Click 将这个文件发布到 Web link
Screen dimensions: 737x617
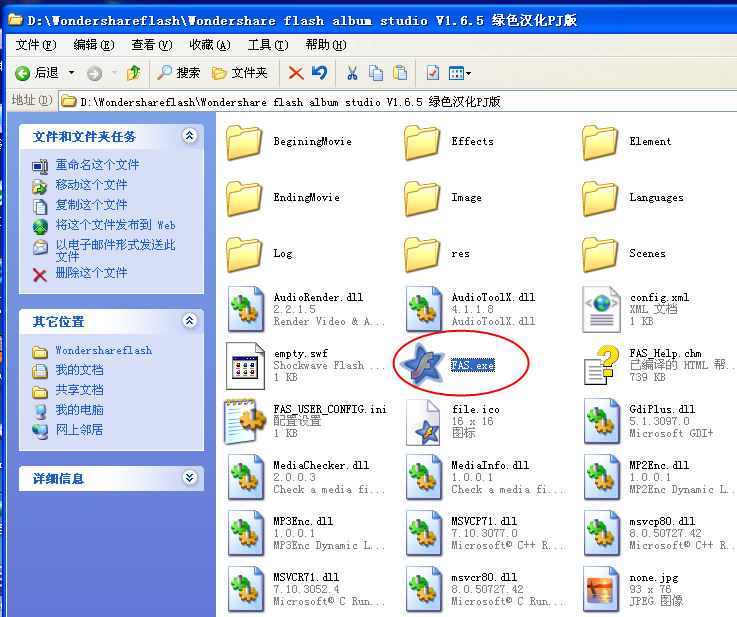coord(115,225)
